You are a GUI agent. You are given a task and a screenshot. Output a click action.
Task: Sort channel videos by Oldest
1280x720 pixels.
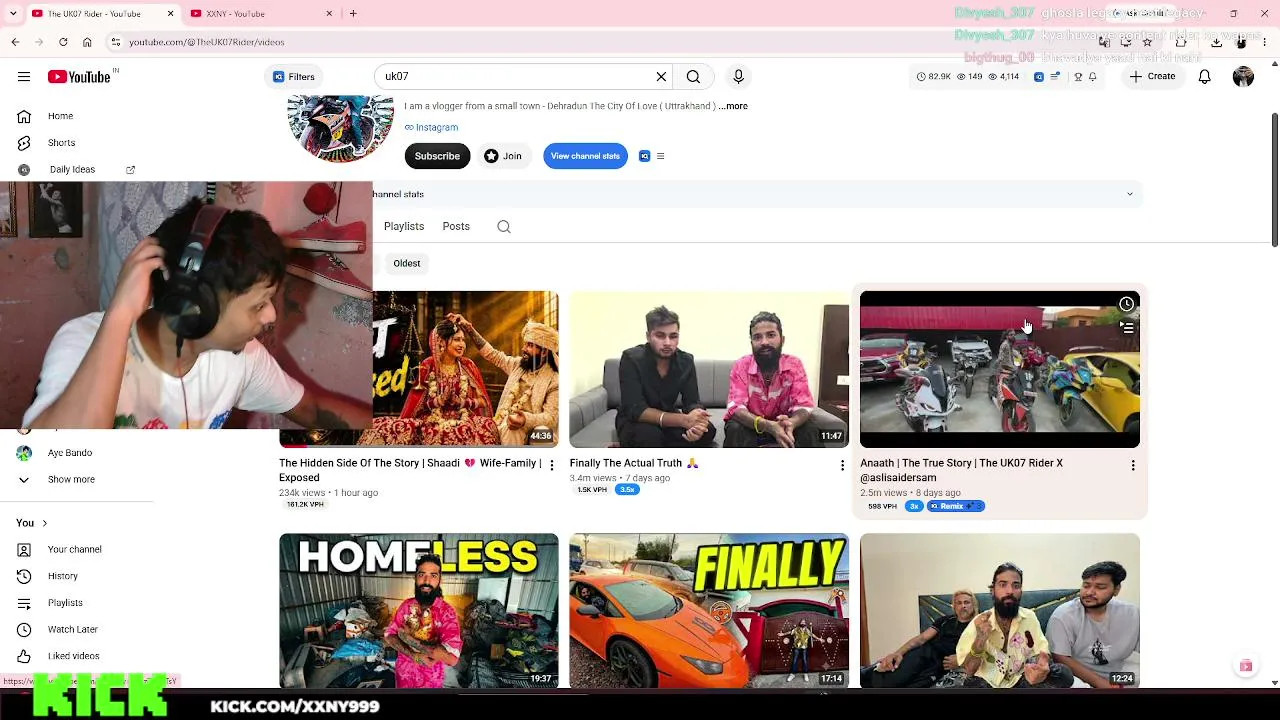click(407, 263)
